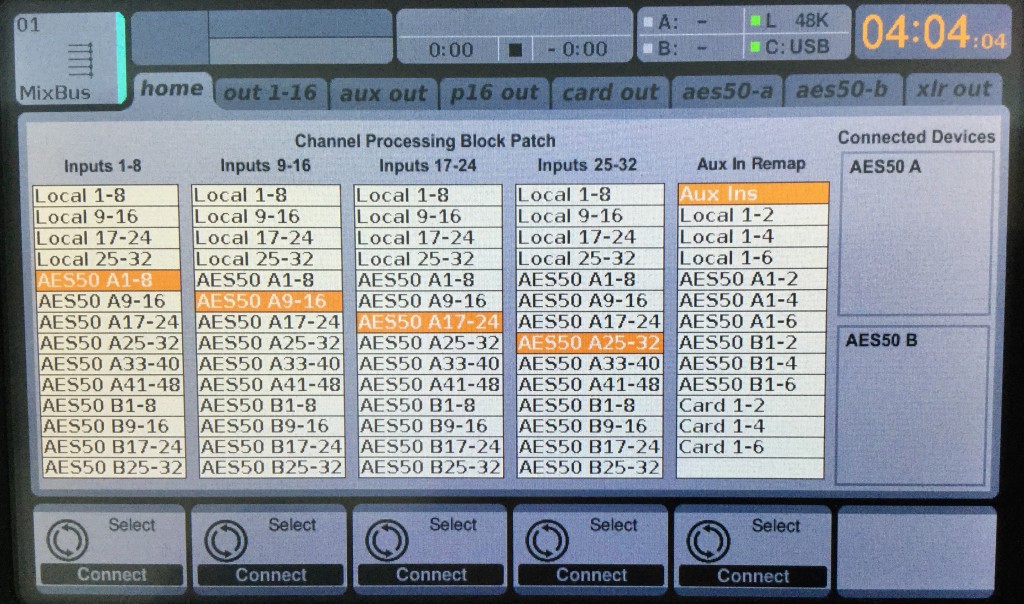Click the green L sync indicator
Screen dimensions: 1024x604
(x=755, y=22)
